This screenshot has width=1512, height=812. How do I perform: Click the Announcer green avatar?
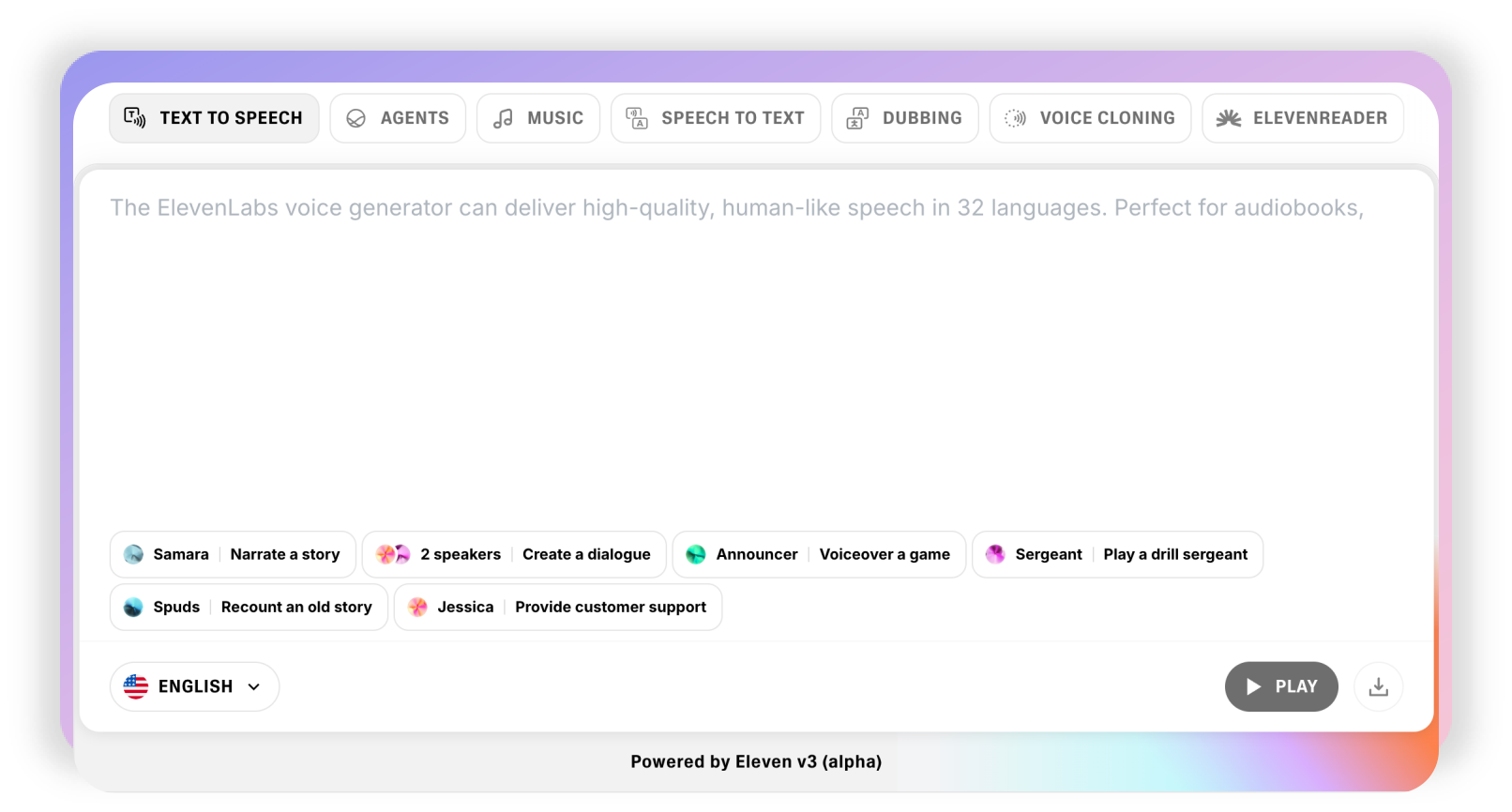pos(696,554)
